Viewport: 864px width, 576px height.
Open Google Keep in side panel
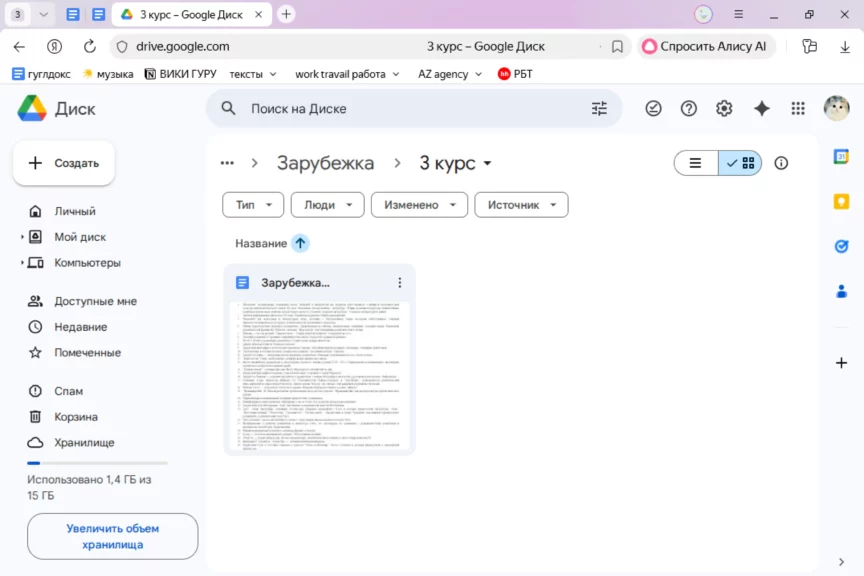pos(841,202)
